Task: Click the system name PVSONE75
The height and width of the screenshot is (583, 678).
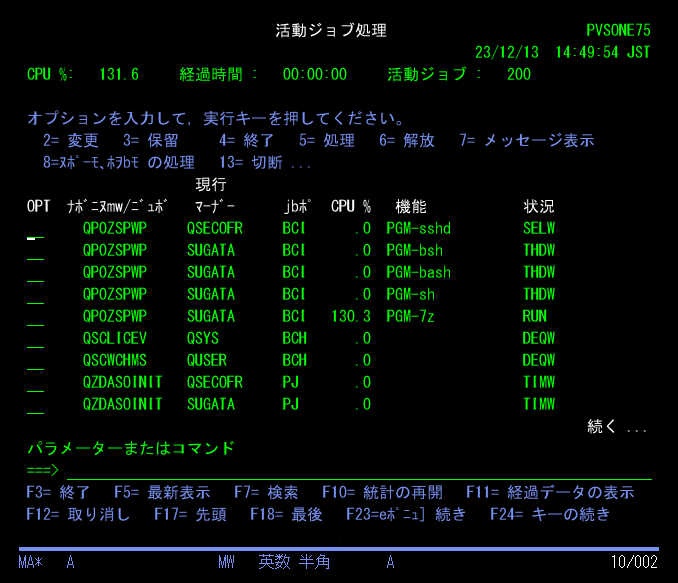Action: pyautogui.click(x=618, y=30)
